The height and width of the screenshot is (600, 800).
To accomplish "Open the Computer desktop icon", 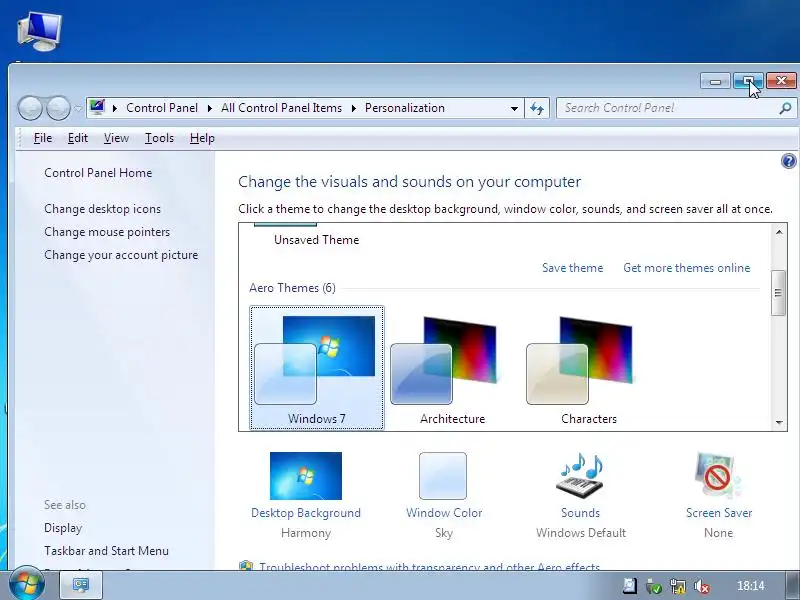I will (x=39, y=32).
